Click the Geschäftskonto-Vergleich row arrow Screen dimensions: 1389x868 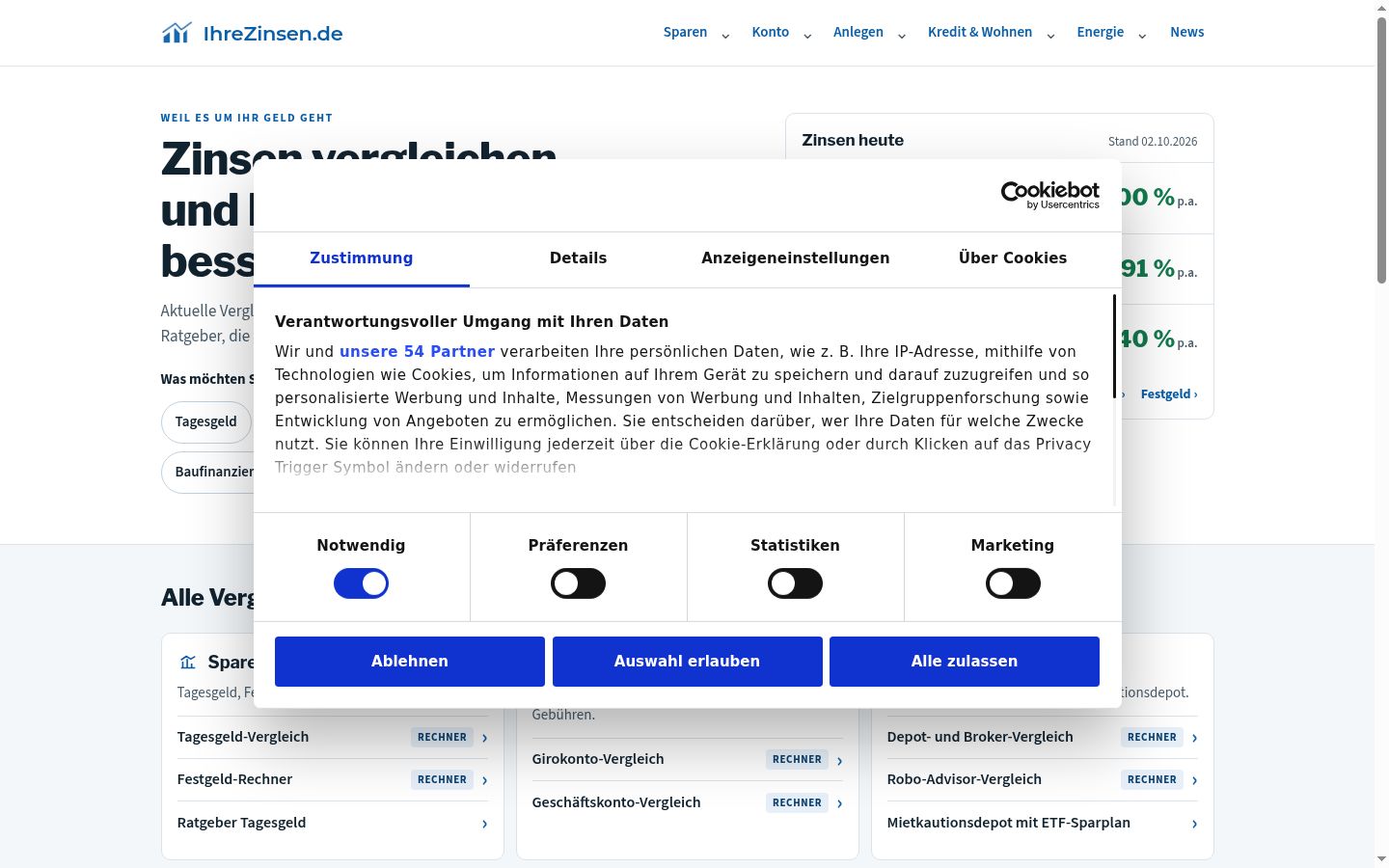[839, 803]
